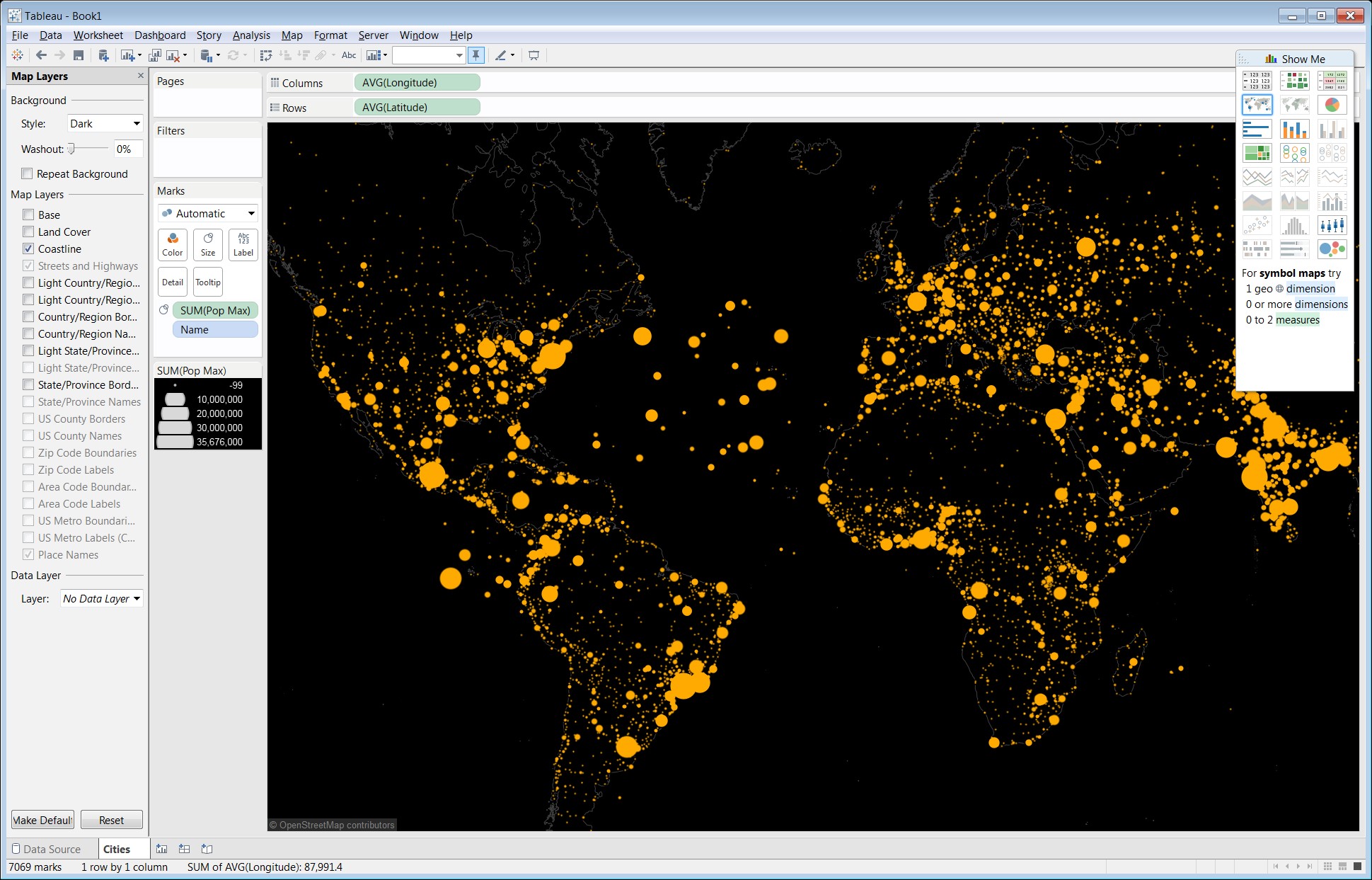Pick the stacked bar chart in Show Me
The width and height of the screenshot is (1372, 880).
(1295, 128)
